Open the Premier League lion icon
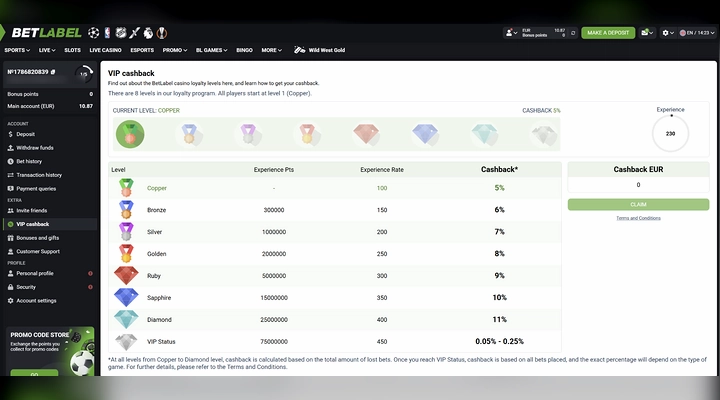The width and height of the screenshot is (720, 400). click(x=148, y=33)
